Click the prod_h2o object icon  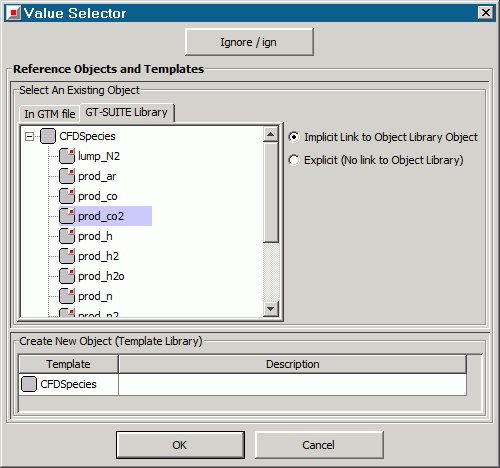click(x=67, y=276)
